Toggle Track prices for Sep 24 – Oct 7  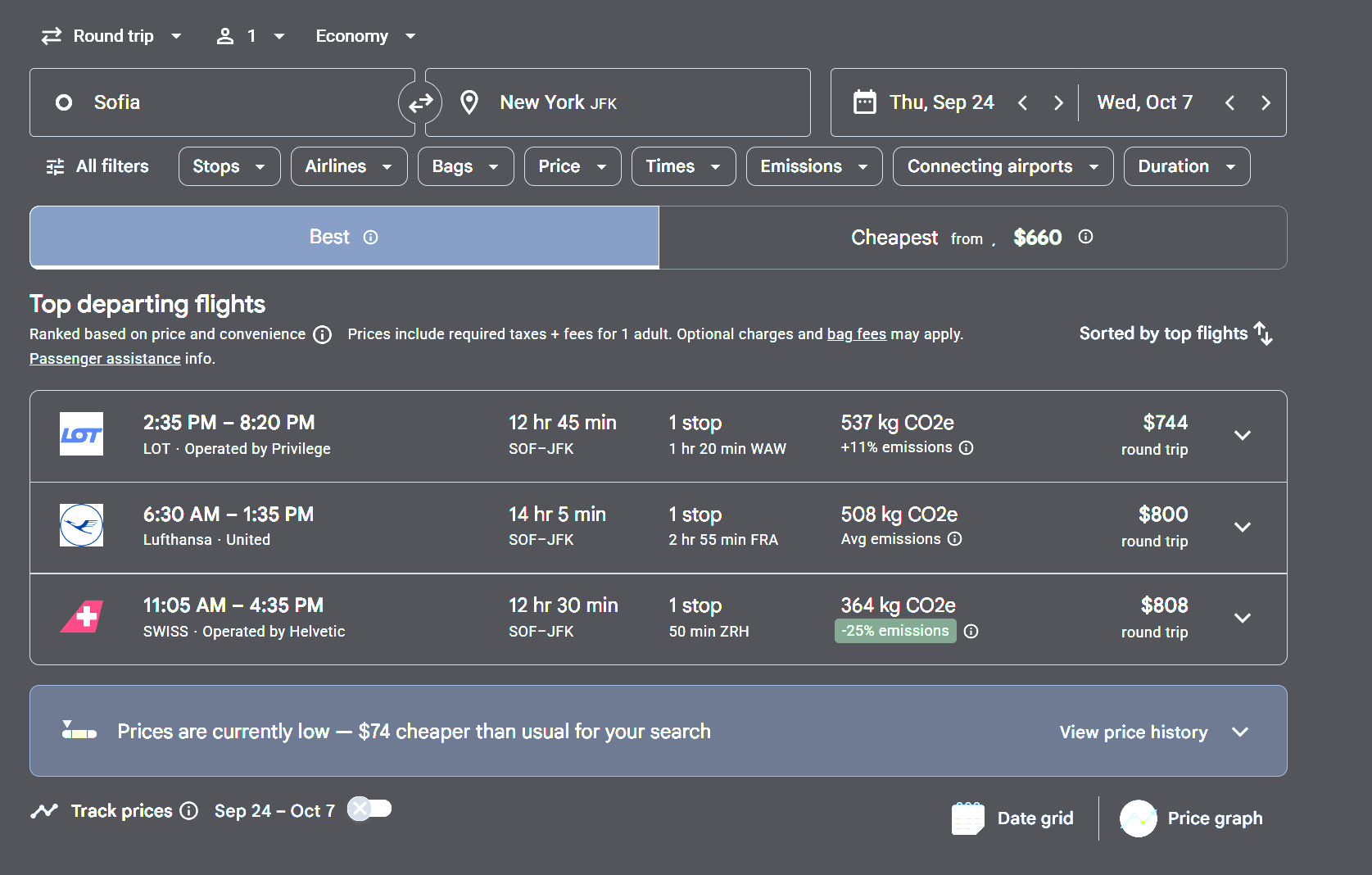369,809
